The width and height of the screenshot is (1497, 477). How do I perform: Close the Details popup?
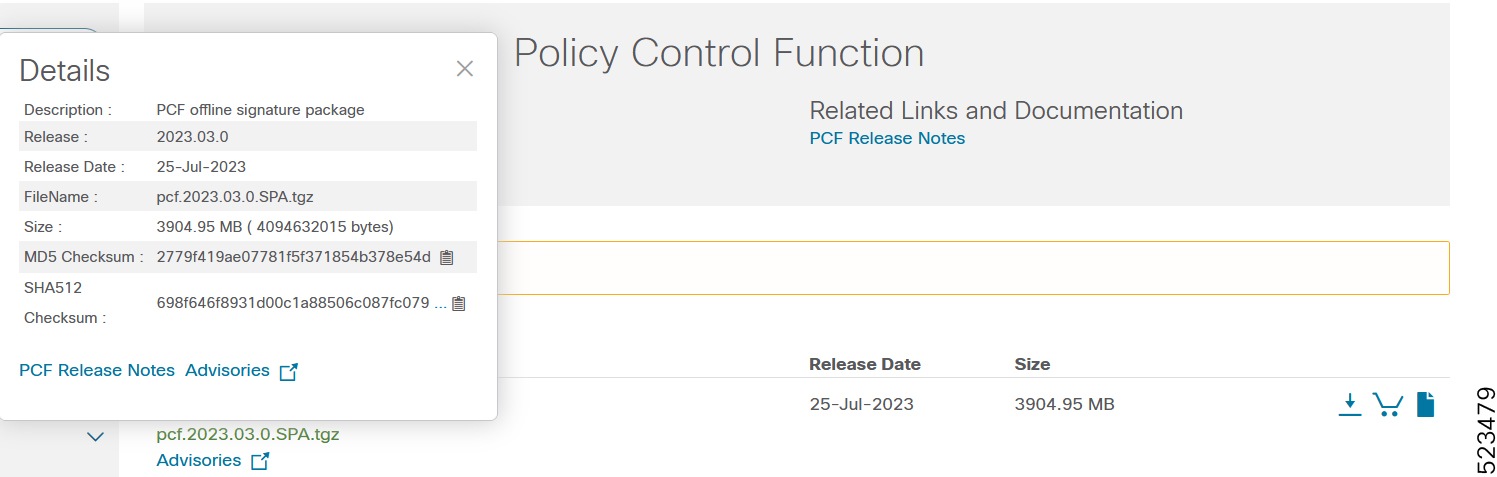coord(464,68)
